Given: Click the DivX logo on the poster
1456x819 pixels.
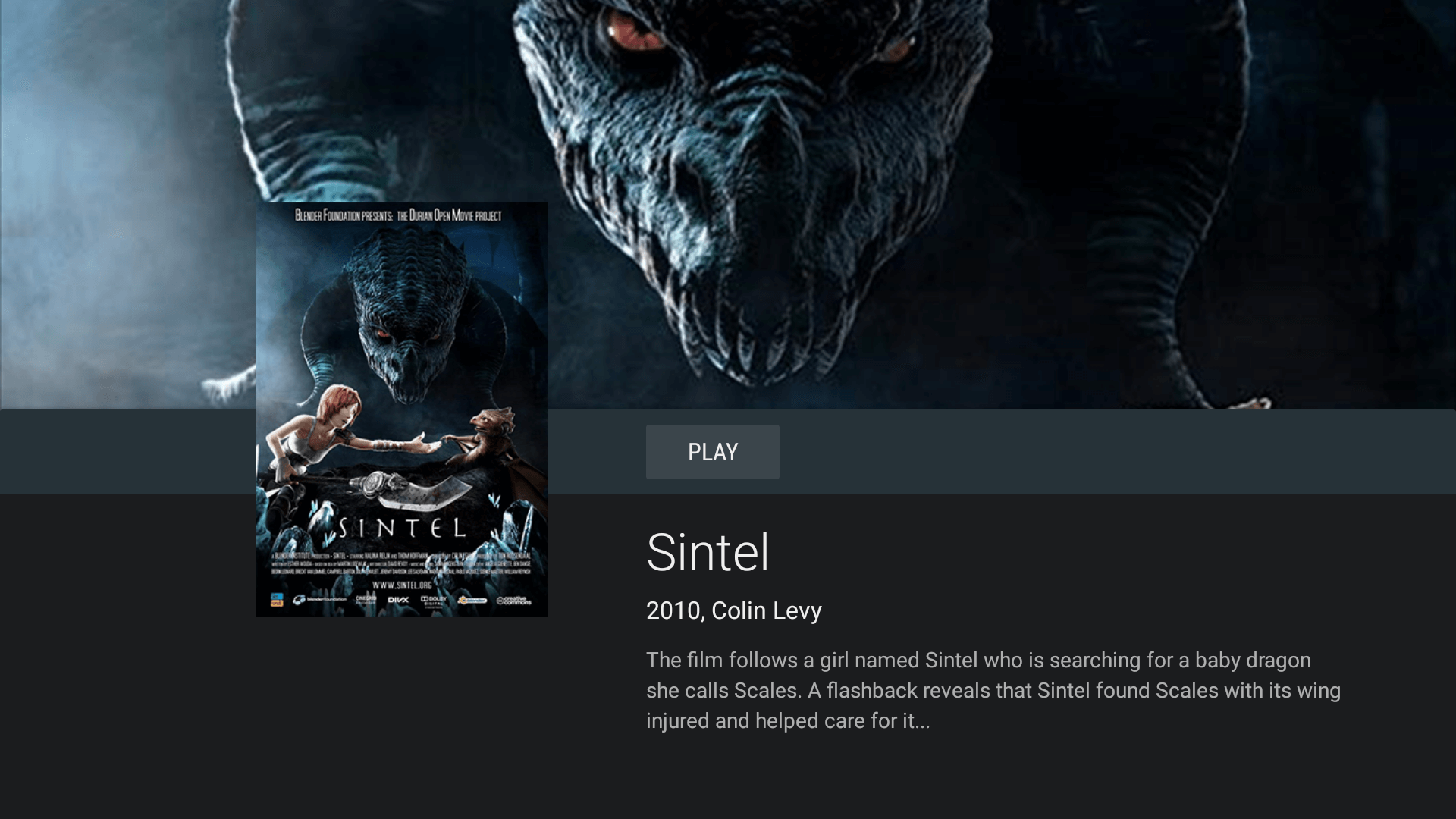Looking at the screenshot, I should [398, 600].
